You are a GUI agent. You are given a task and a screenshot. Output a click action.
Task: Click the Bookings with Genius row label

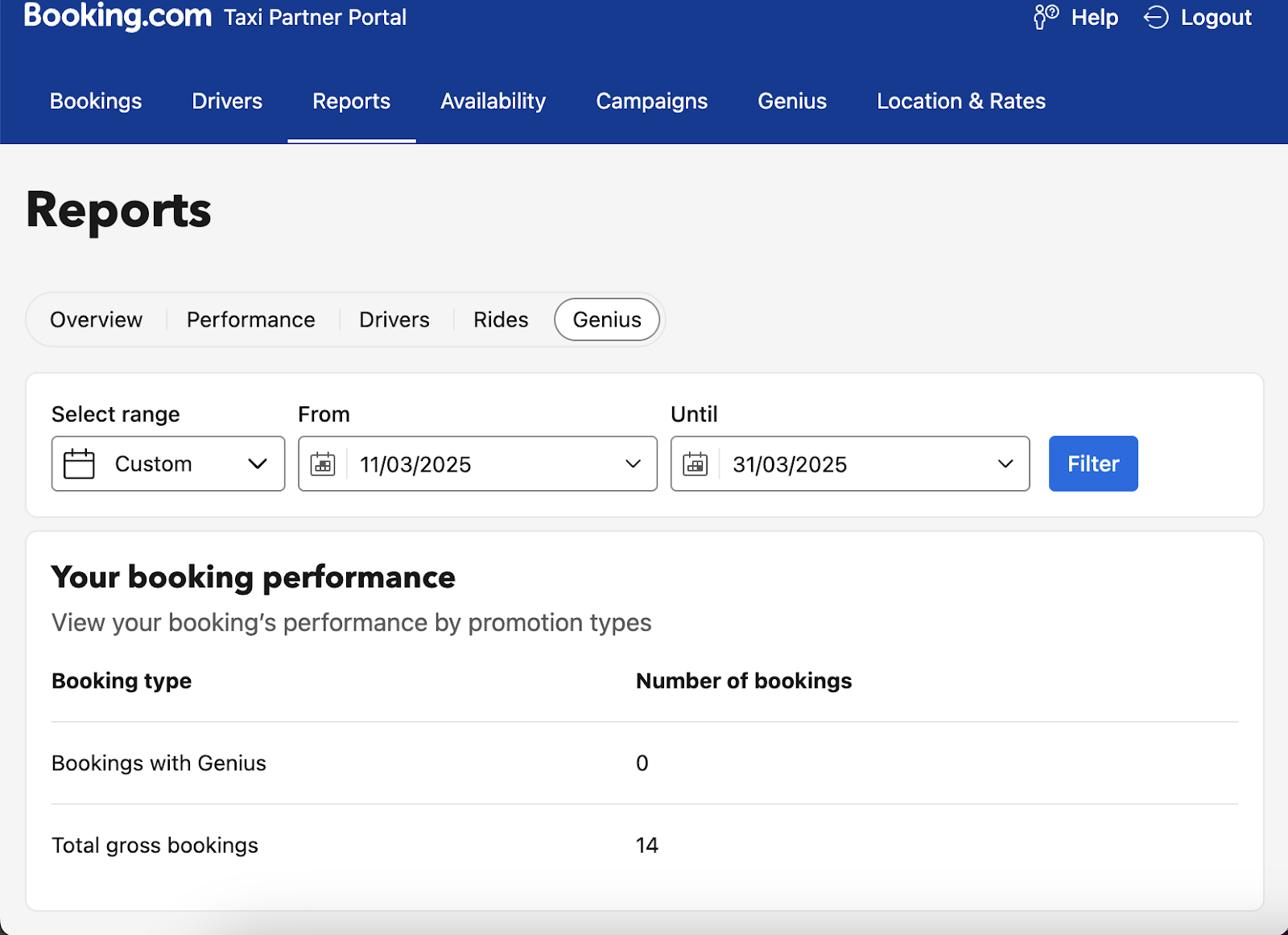click(159, 763)
